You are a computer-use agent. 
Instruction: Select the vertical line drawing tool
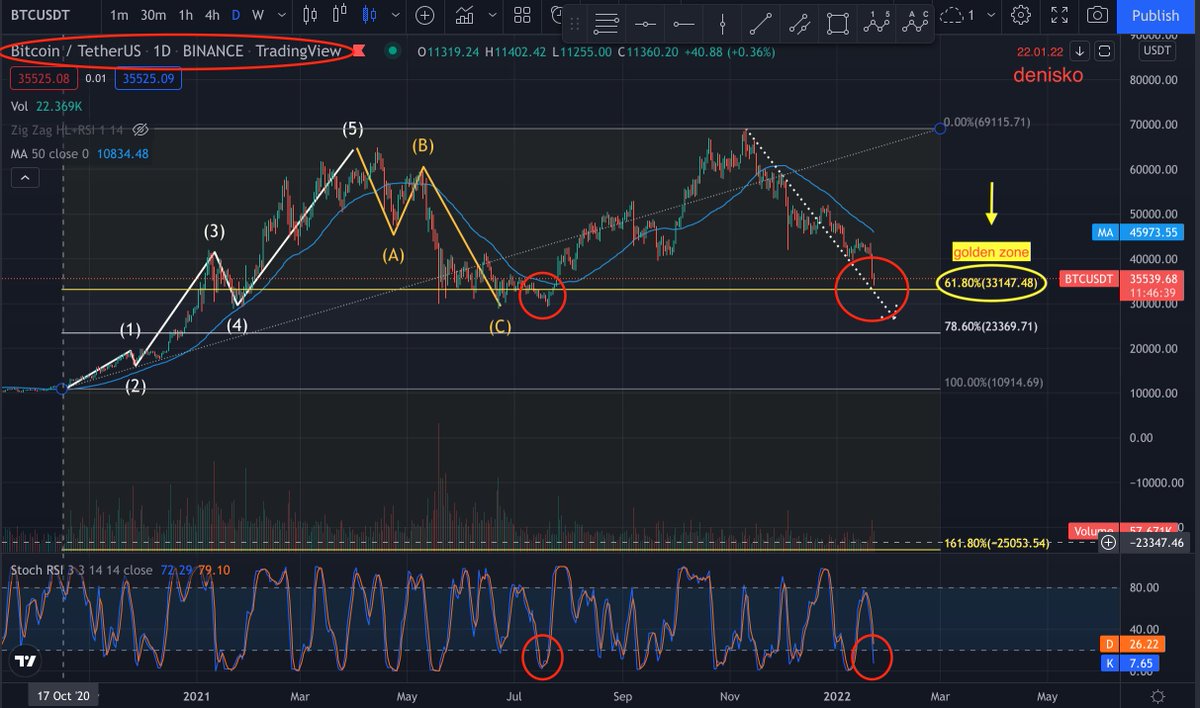pos(722,23)
